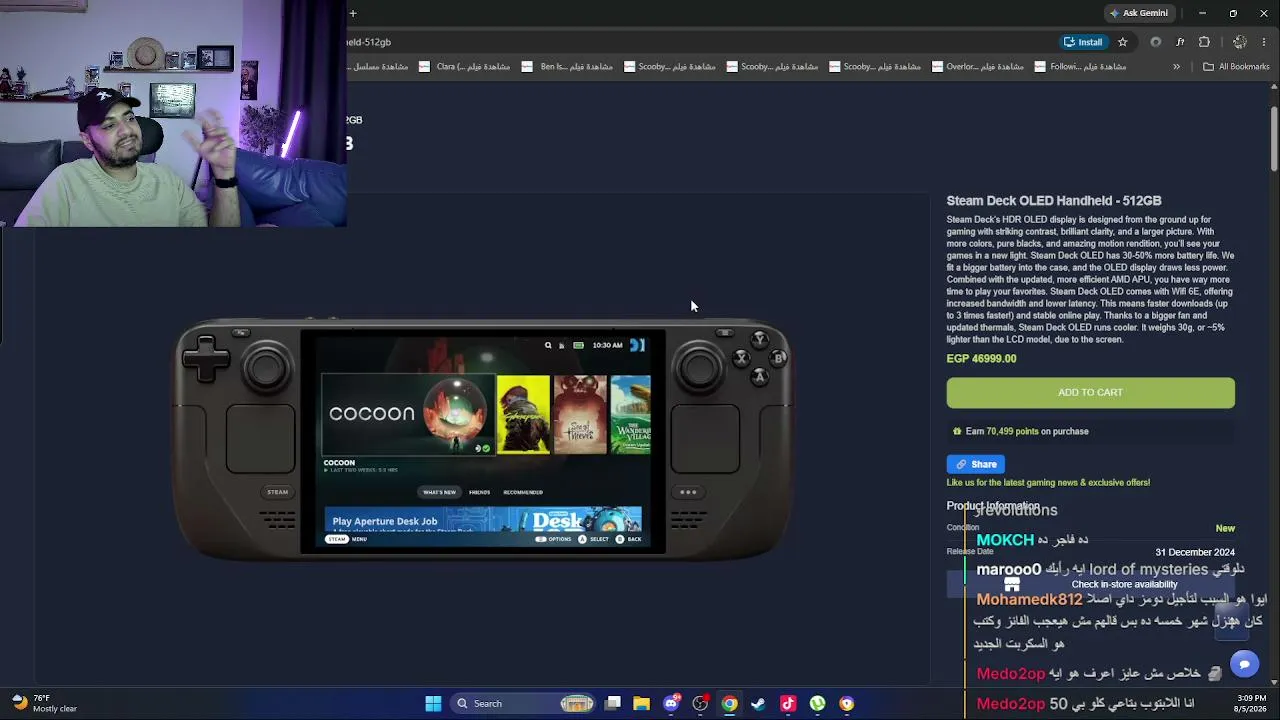The width and height of the screenshot is (1280, 720).
Task: Share the product with the Share button
Action: coord(976,464)
